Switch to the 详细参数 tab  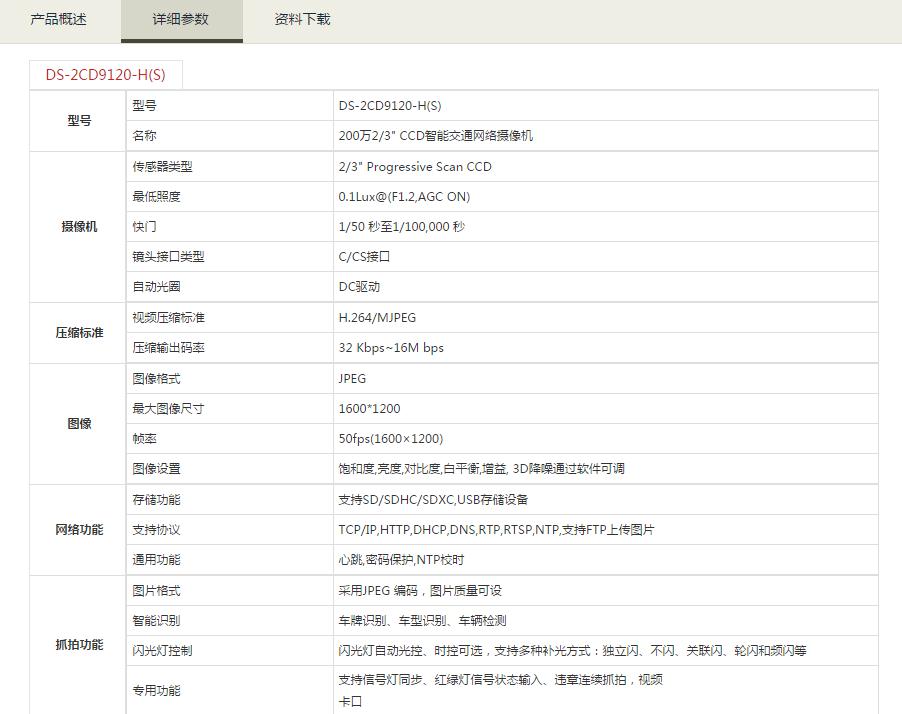(181, 20)
